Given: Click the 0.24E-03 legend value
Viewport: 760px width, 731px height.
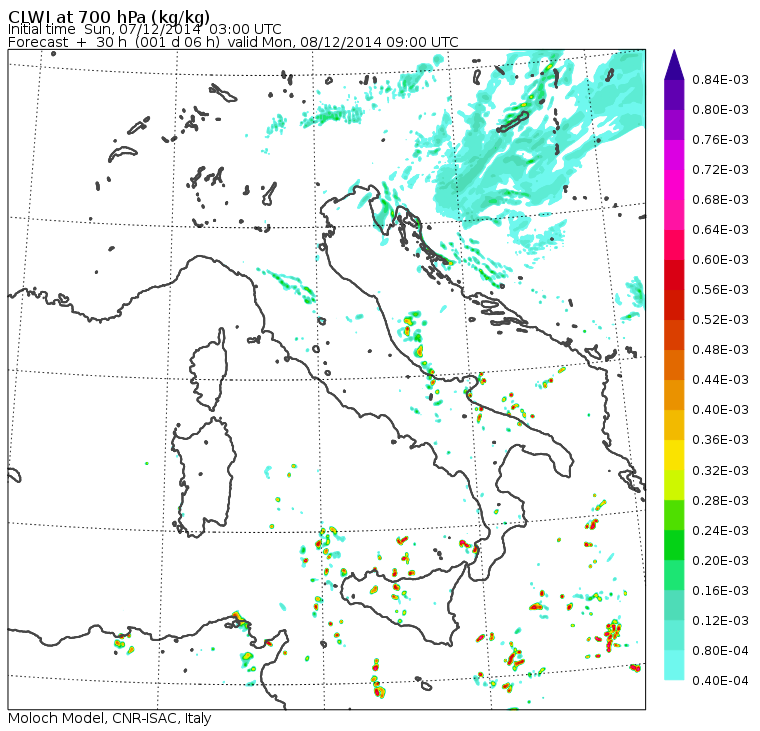Looking at the screenshot, I should (720, 531).
